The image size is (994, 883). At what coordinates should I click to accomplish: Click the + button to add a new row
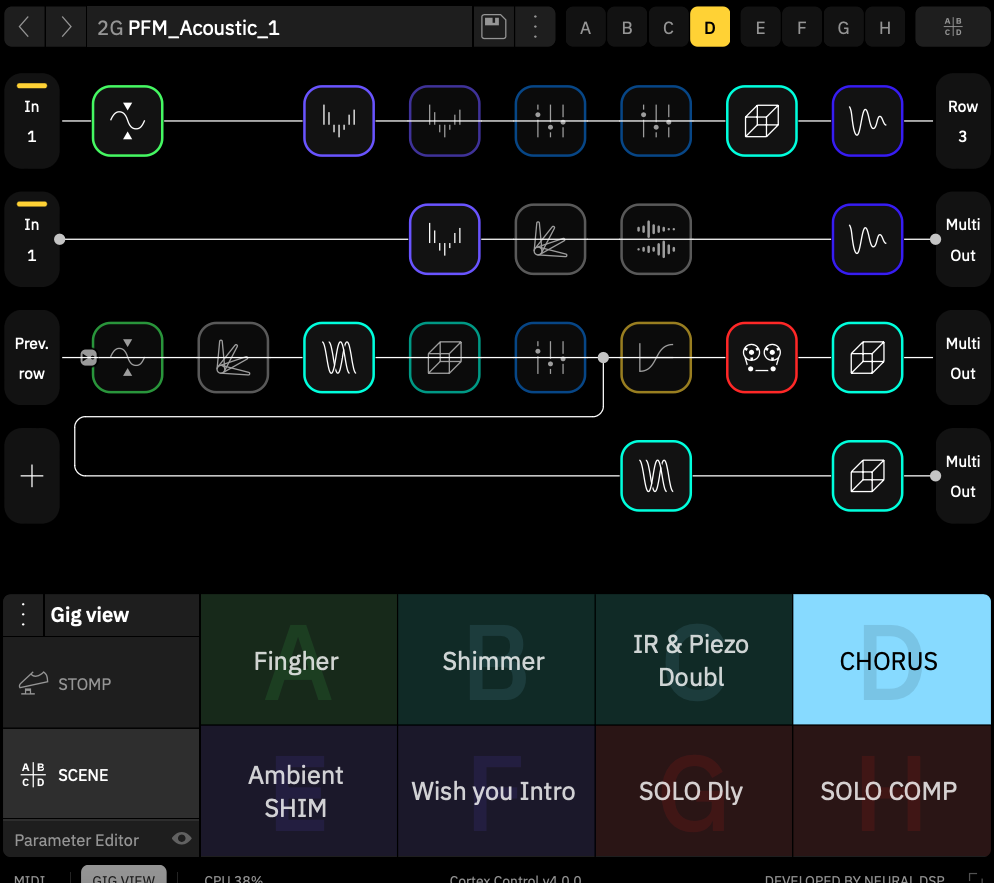coord(31,475)
